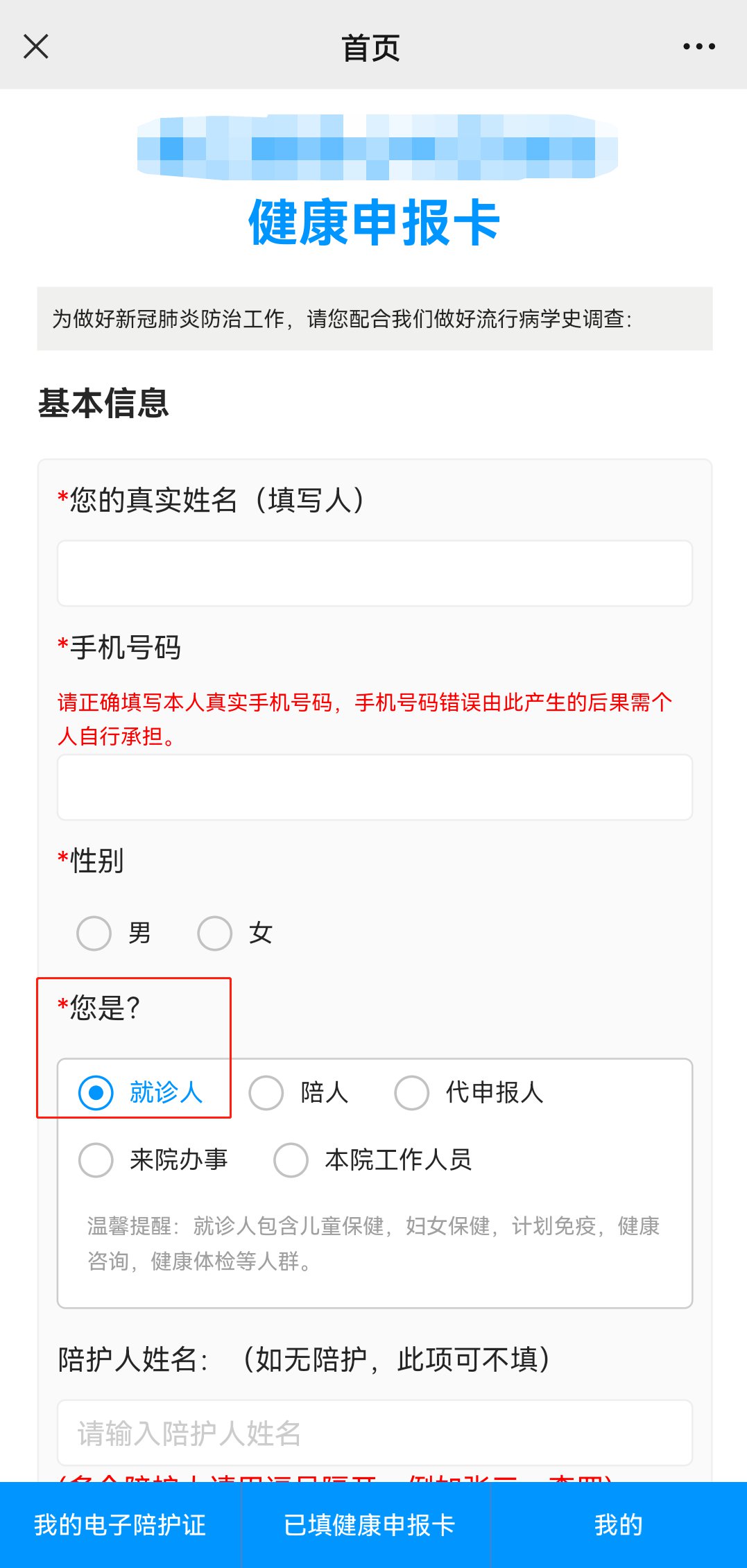Image resolution: width=747 pixels, height=1568 pixels.
Task: Select the 就诊人 radio option
Action: coord(96,1093)
